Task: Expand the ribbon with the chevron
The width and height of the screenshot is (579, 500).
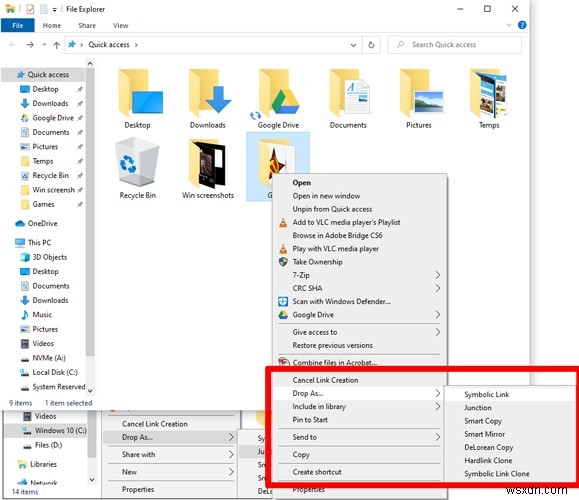Action: (x=509, y=25)
